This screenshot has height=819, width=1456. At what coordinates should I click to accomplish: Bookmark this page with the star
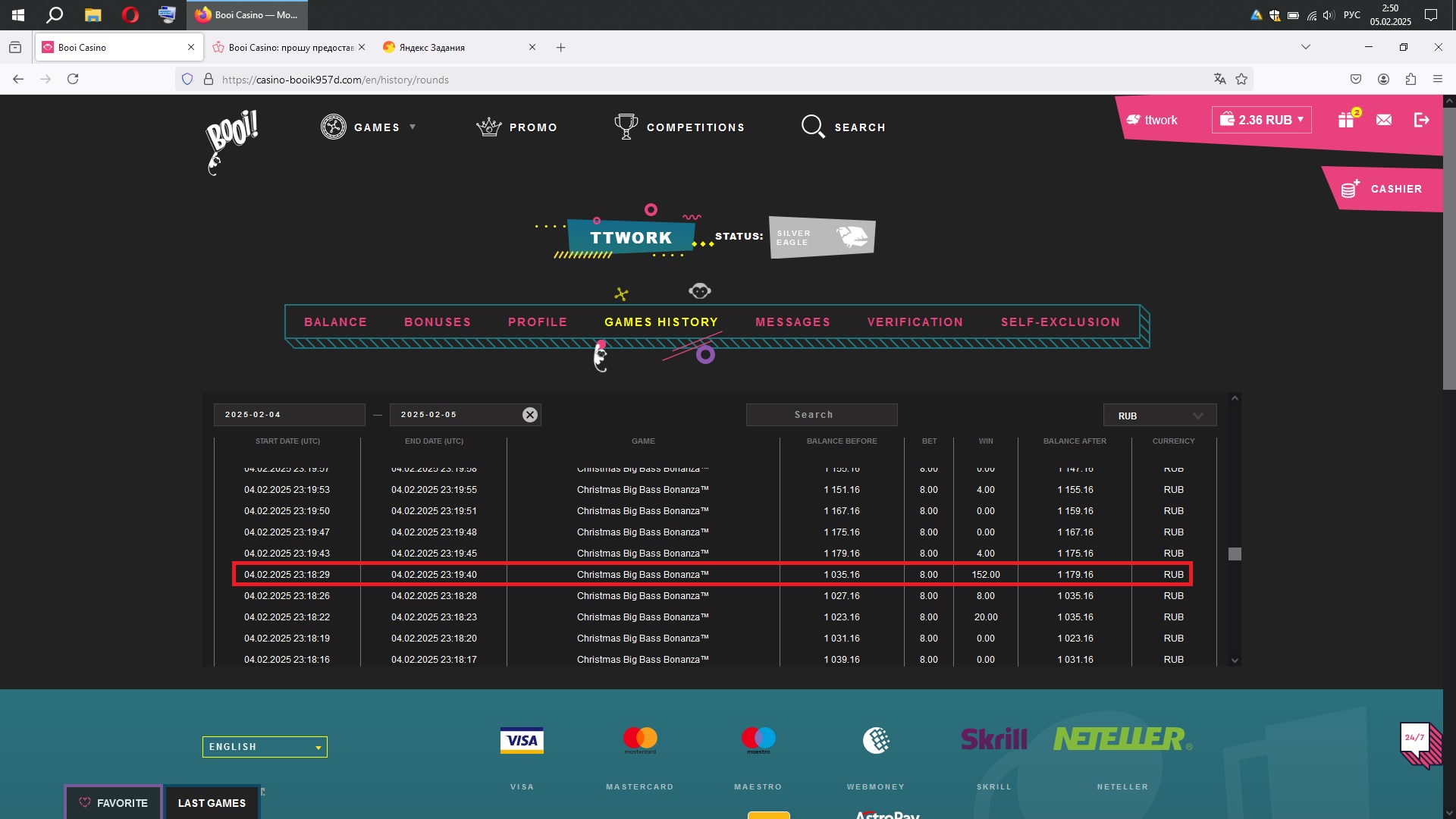[x=1241, y=79]
